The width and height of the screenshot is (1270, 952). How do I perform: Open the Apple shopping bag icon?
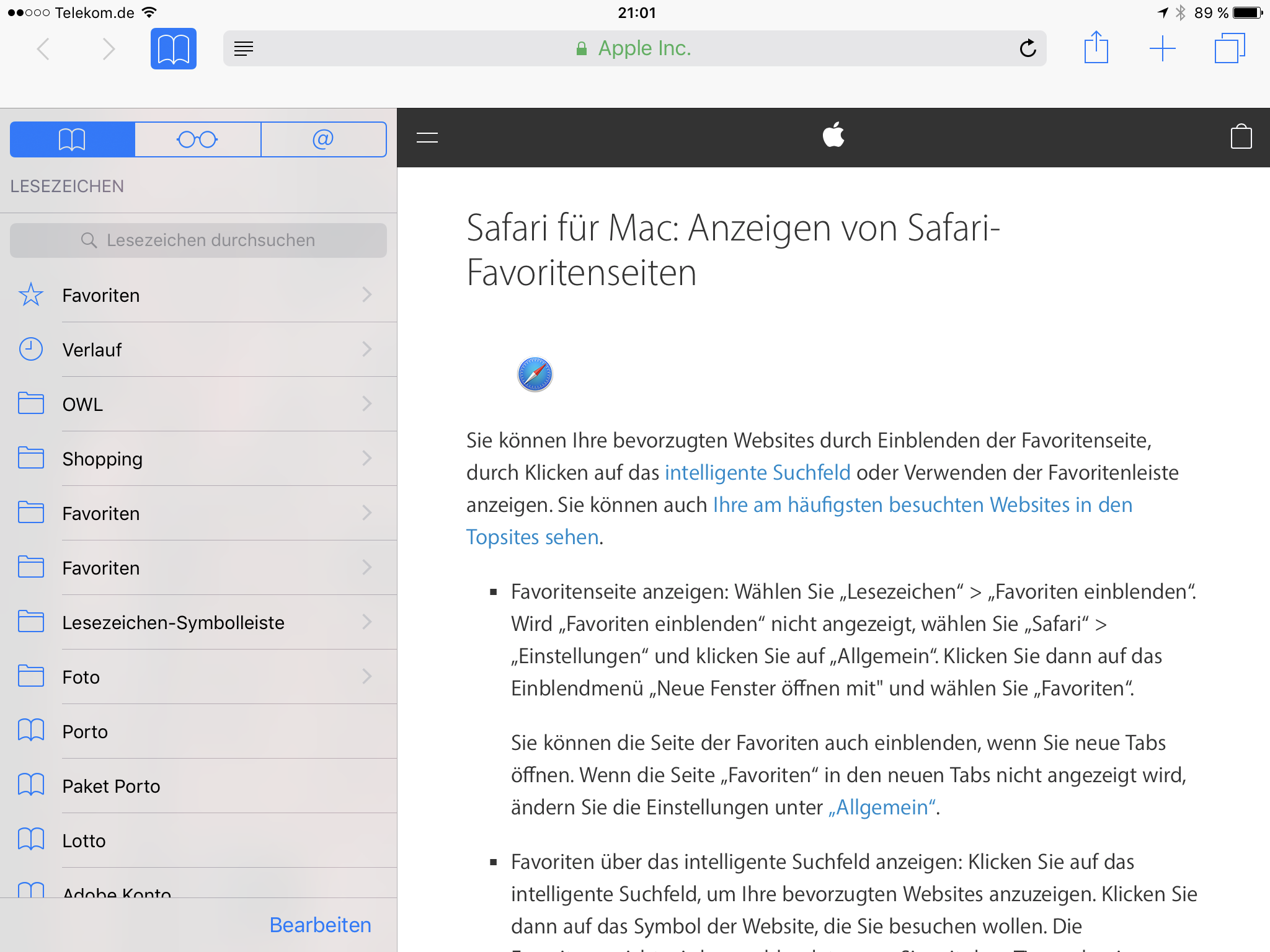pyautogui.click(x=1241, y=137)
